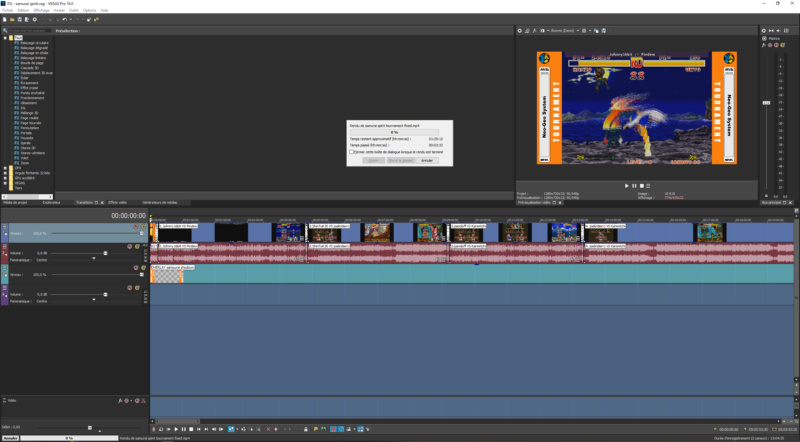800x442 pixels.
Task: Open the undo history dropdown arrow
Action: point(70,19)
